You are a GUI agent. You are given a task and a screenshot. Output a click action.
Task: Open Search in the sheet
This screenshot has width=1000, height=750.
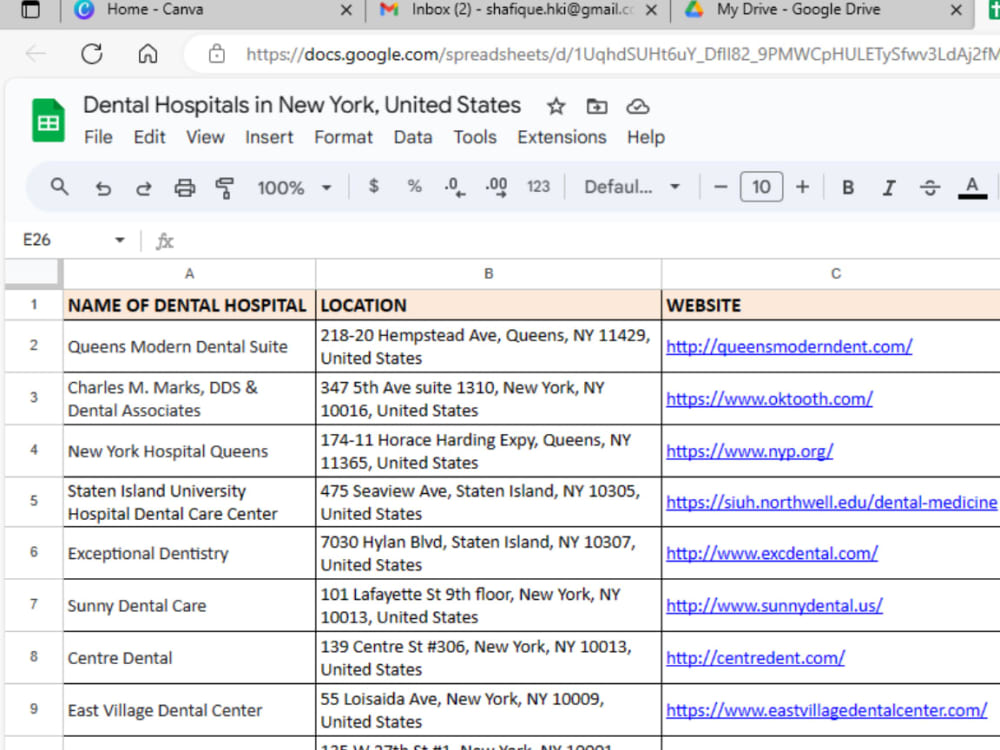[59, 187]
